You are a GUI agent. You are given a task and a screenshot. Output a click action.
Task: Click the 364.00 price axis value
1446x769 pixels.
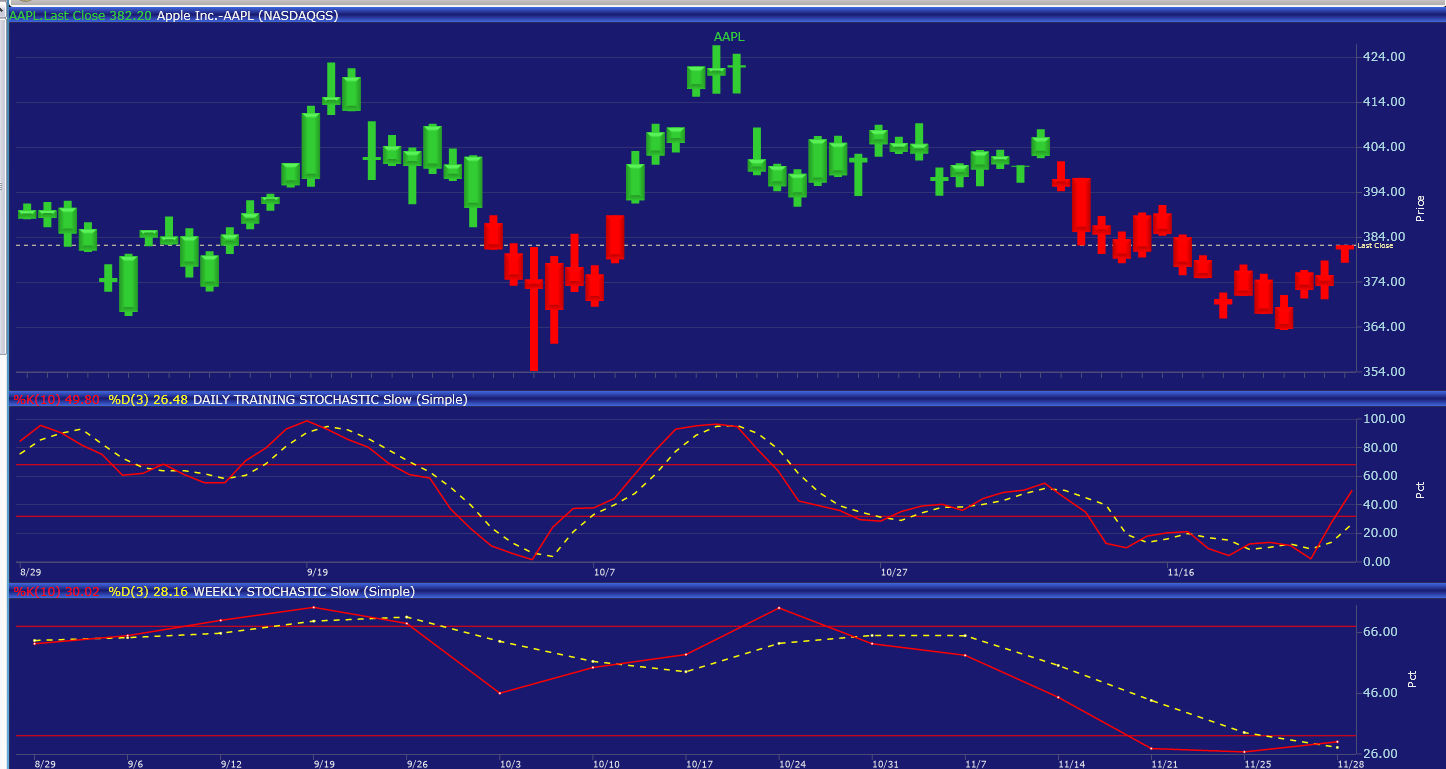click(1385, 327)
